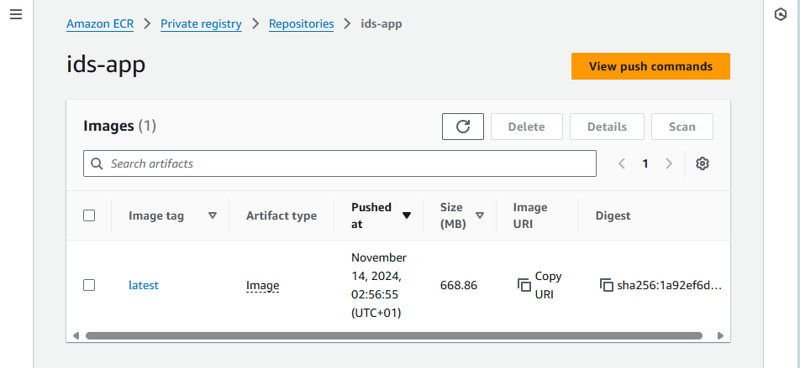Go to Private registry breadcrumb
The image size is (800, 368).
click(201, 24)
